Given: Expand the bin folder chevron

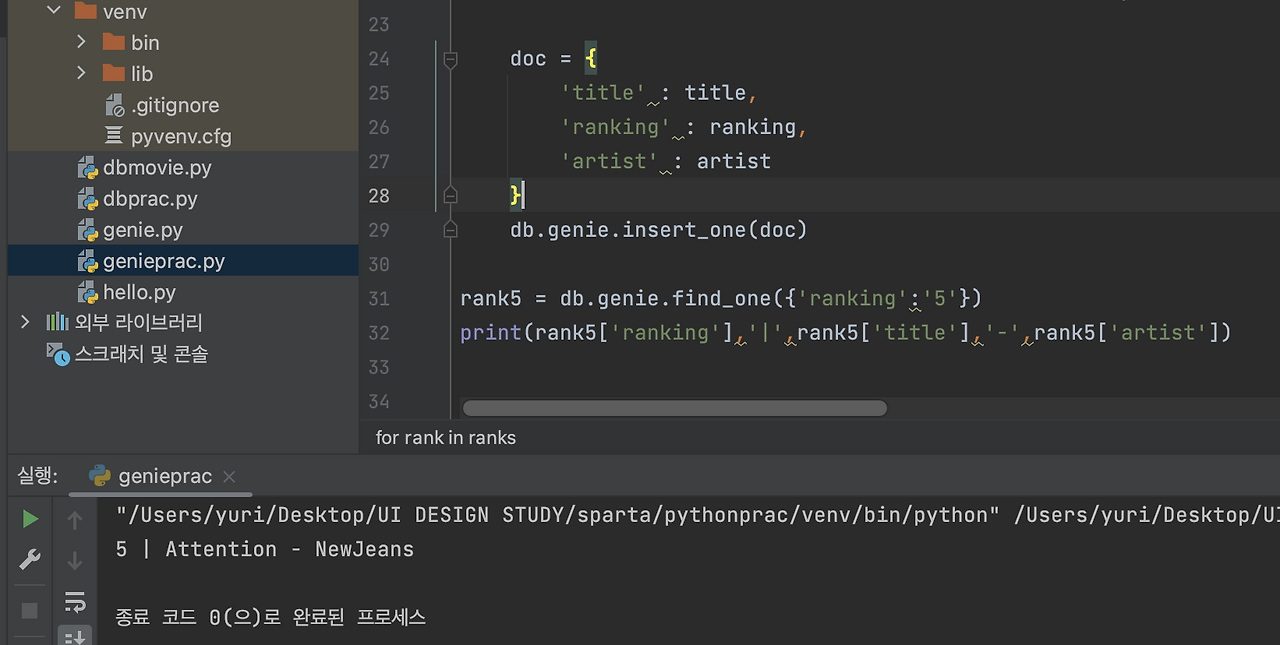Looking at the screenshot, I should (82, 42).
